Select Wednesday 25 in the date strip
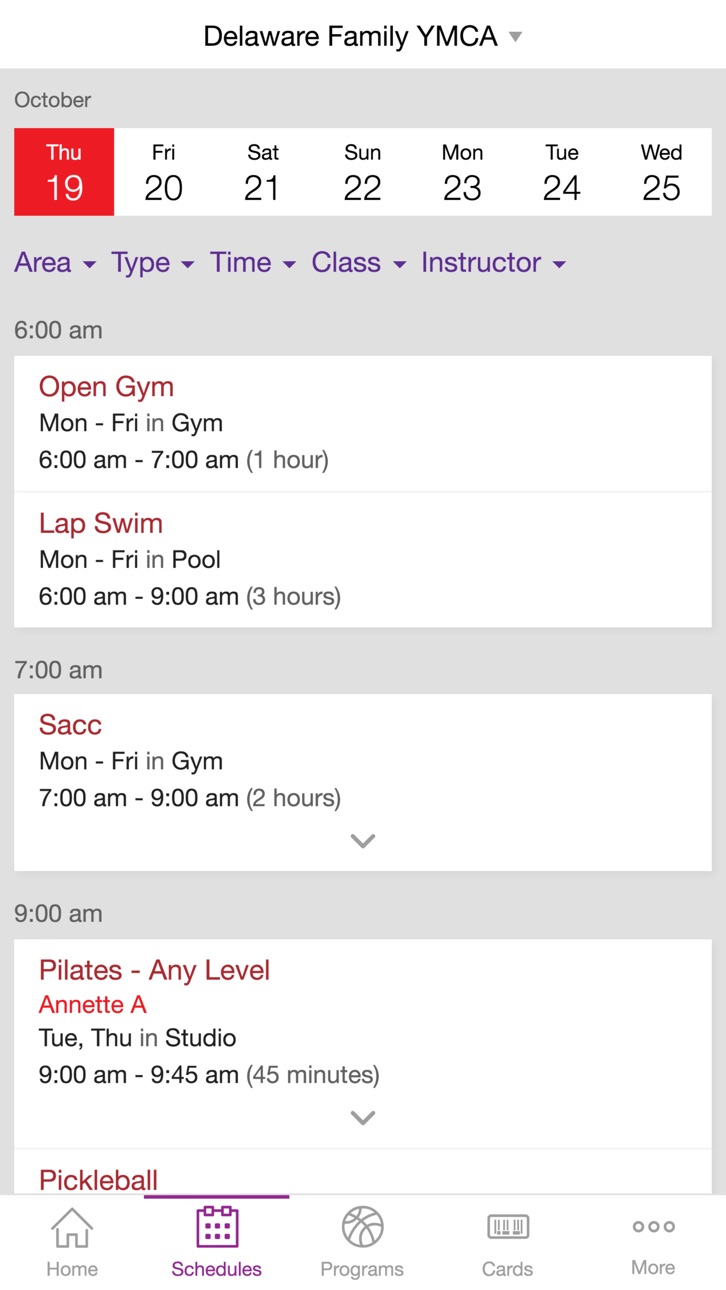Viewport: 726px width, 1290px height. tap(662, 172)
